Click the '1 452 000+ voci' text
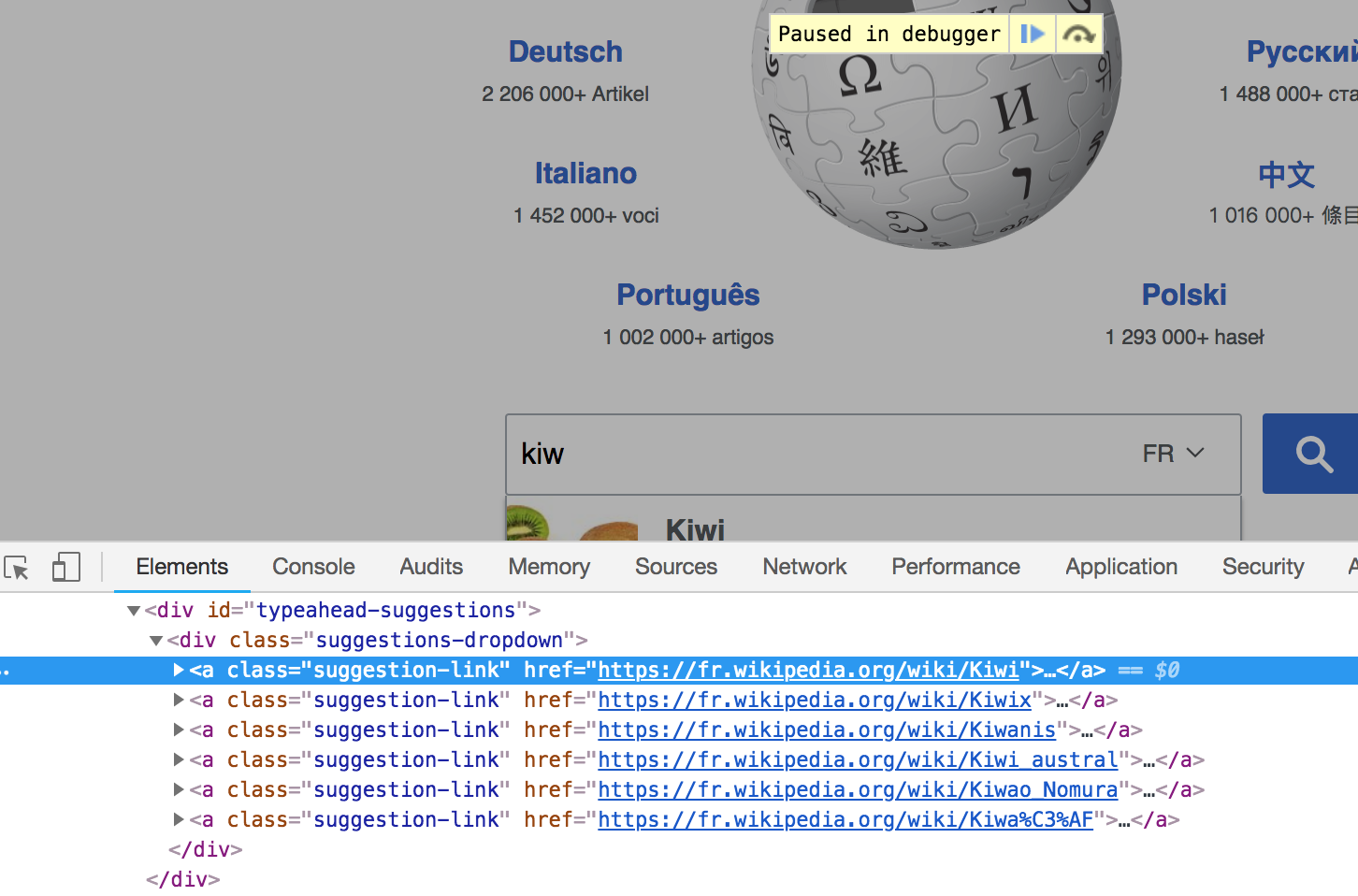The height and width of the screenshot is (896, 1358). pos(585,215)
